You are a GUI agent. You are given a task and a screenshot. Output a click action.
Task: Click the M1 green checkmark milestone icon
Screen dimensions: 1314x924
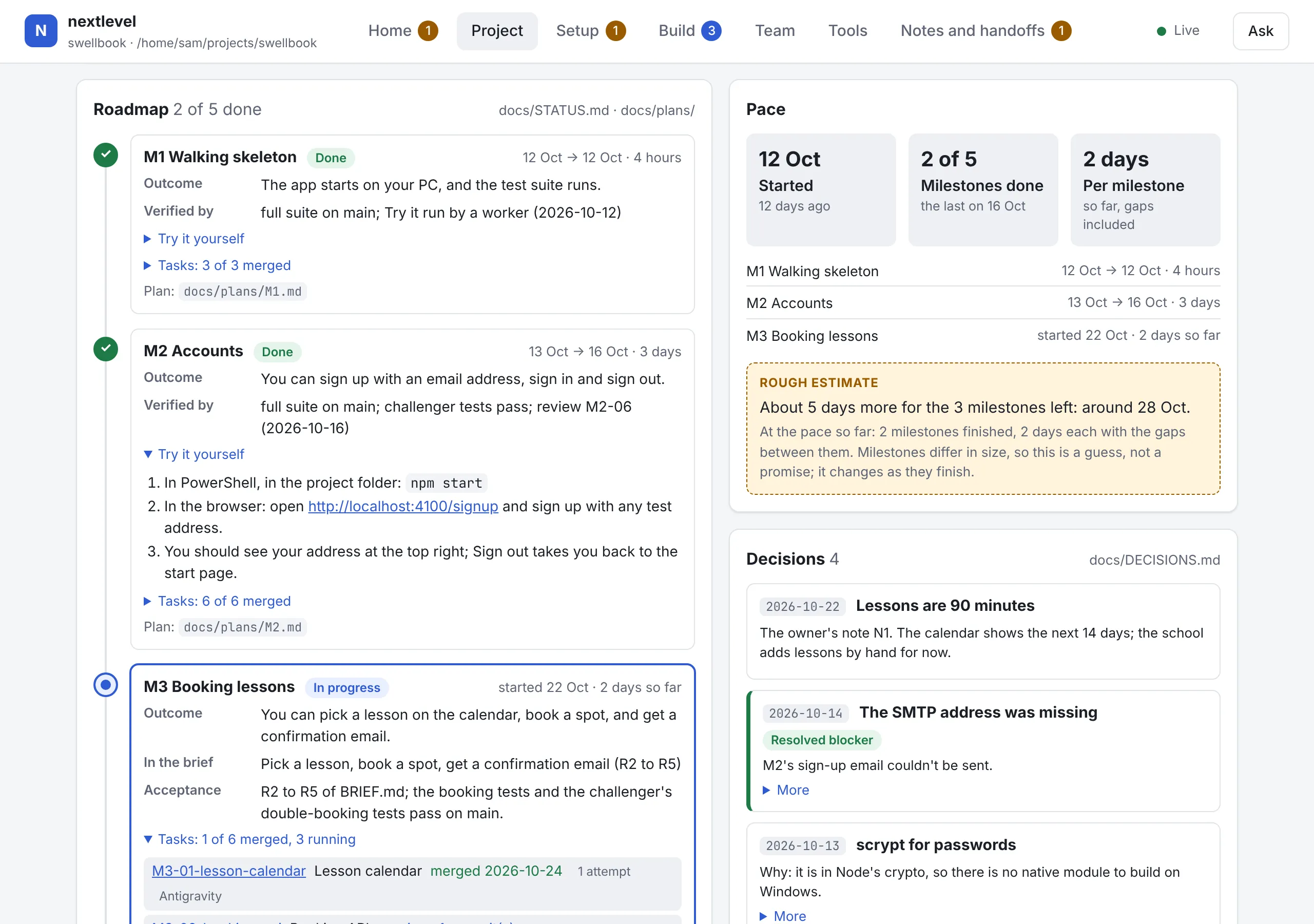click(x=106, y=155)
